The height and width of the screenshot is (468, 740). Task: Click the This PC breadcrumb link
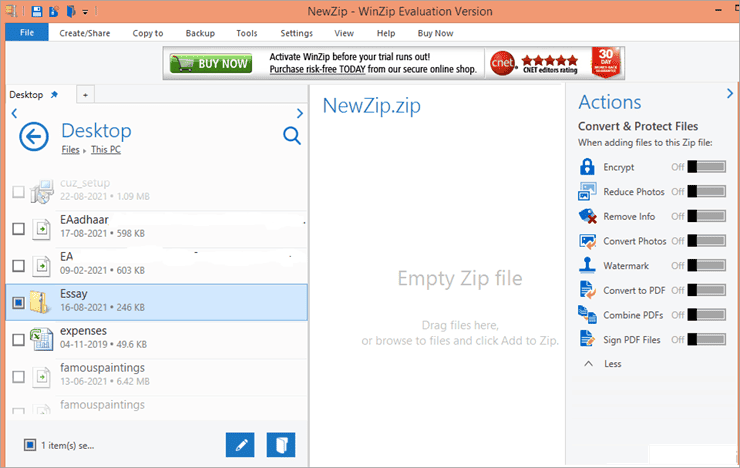tap(106, 150)
